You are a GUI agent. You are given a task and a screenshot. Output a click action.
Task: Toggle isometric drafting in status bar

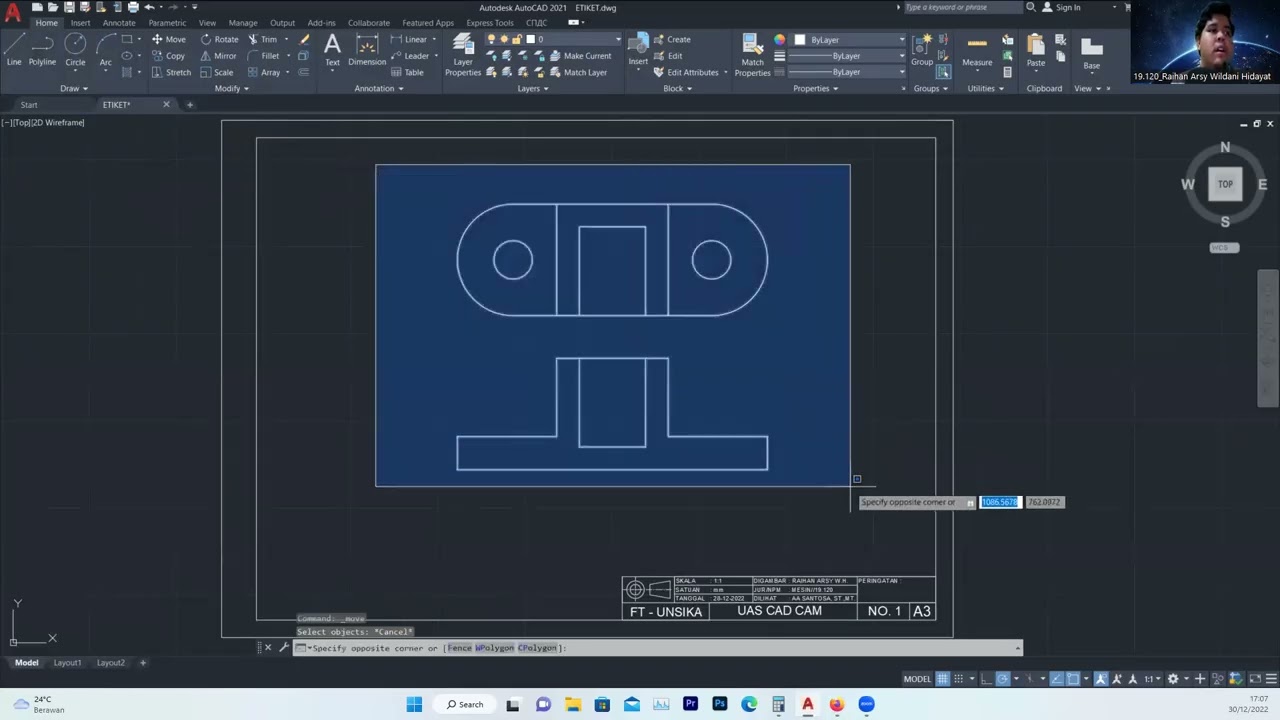coord(1030,679)
